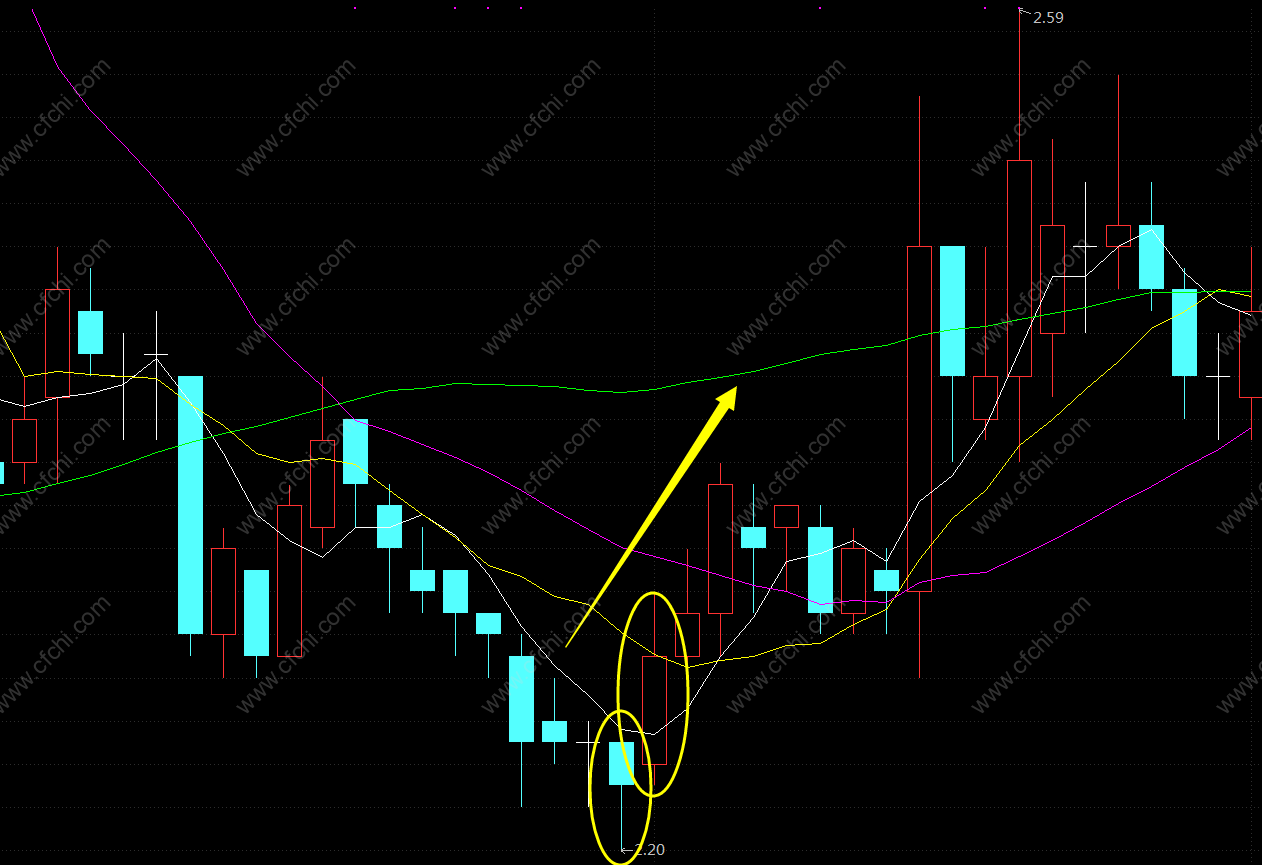Click the yellow arrow's tail end
The height and width of the screenshot is (865, 1262).
pos(567,645)
